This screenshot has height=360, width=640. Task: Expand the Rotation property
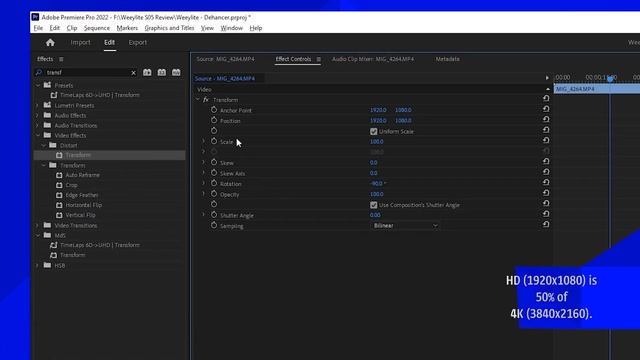click(x=204, y=183)
